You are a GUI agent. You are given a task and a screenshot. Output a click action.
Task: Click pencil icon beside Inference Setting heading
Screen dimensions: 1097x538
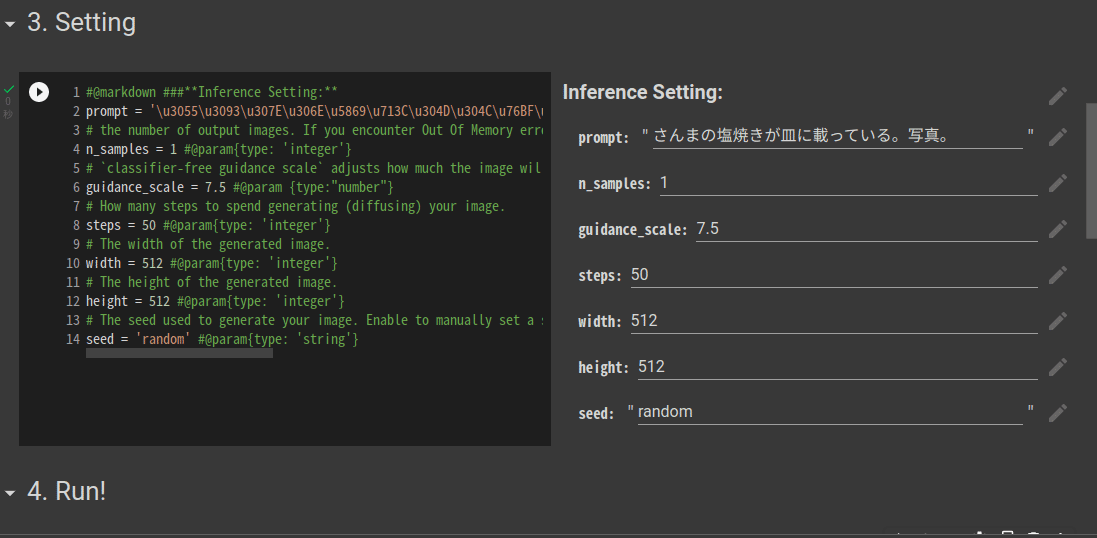[1058, 96]
